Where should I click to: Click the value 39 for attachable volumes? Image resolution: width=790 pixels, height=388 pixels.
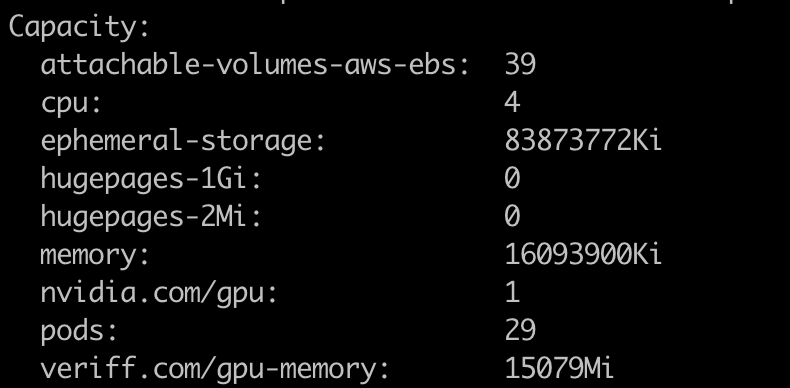coord(520,65)
